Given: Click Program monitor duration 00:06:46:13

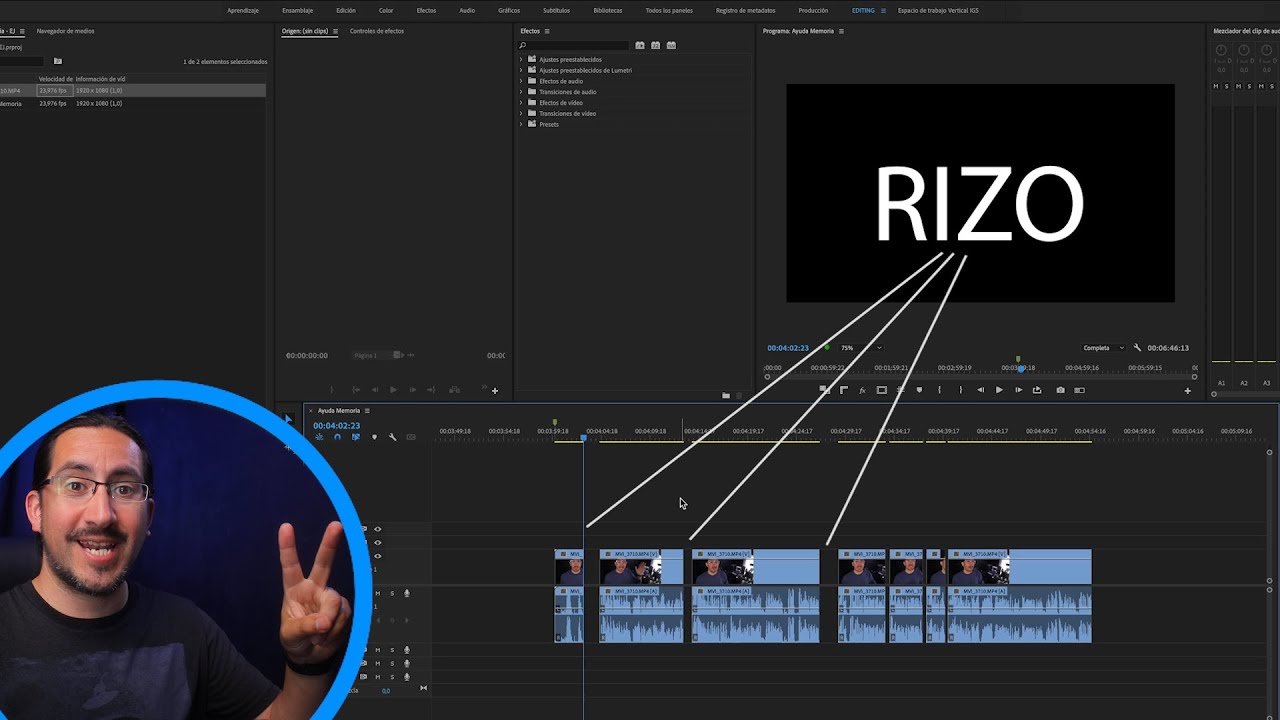Looking at the screenshot, I should click(x=1168, y=348).
